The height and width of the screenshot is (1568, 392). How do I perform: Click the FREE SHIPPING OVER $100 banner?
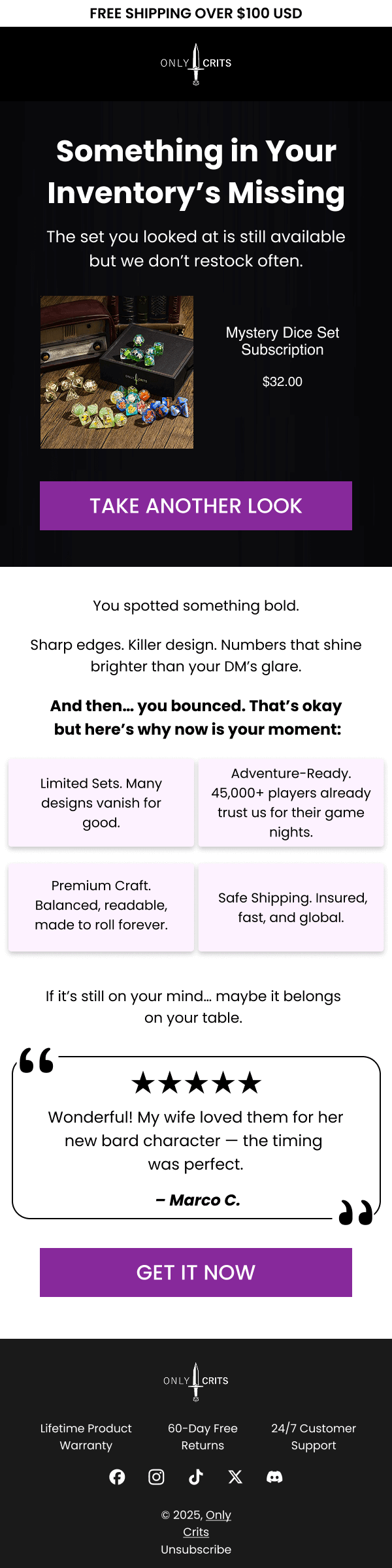point(195,13)
